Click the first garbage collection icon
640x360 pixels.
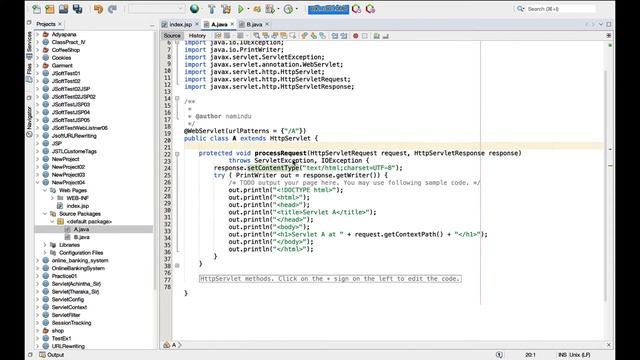coord(356,9)
